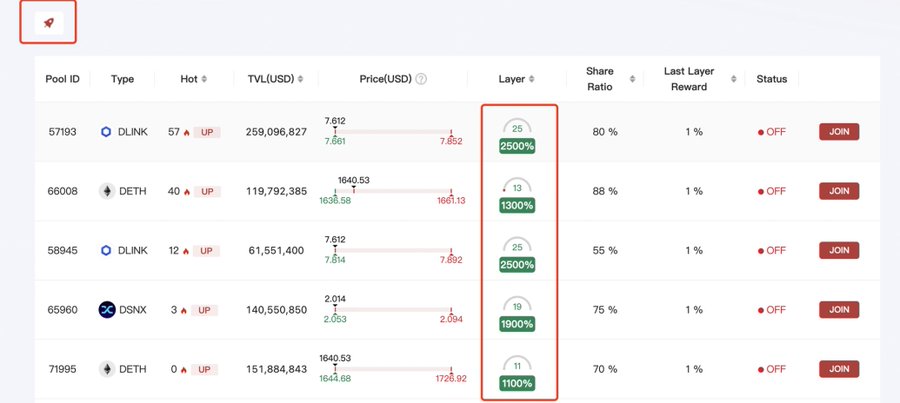Click the DETH Ethereum icon for pool 71995
The image size is (900, 403).
107,369
